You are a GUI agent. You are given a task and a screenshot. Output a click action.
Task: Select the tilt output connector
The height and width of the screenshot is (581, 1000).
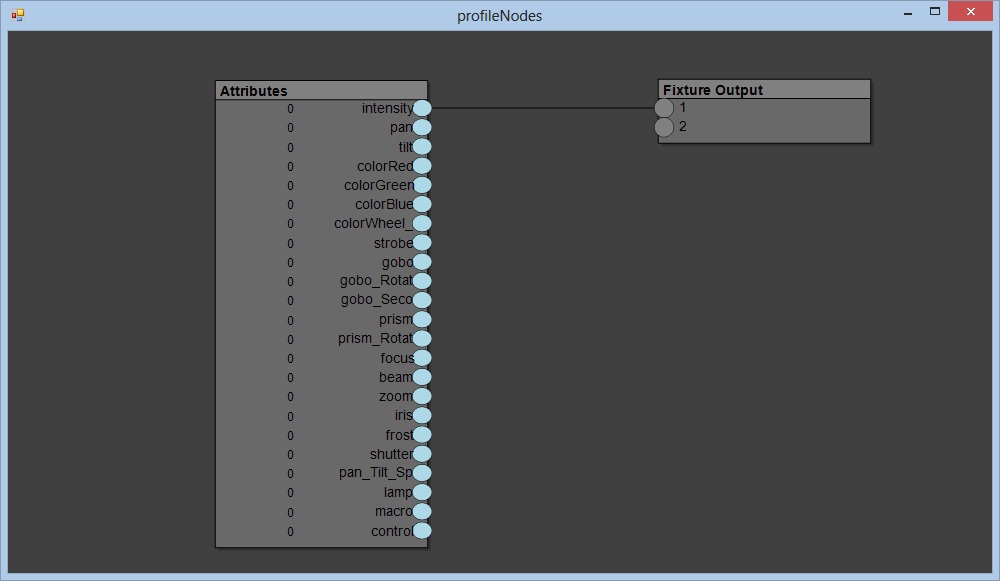pyautogui.click(x=422, y=147)
